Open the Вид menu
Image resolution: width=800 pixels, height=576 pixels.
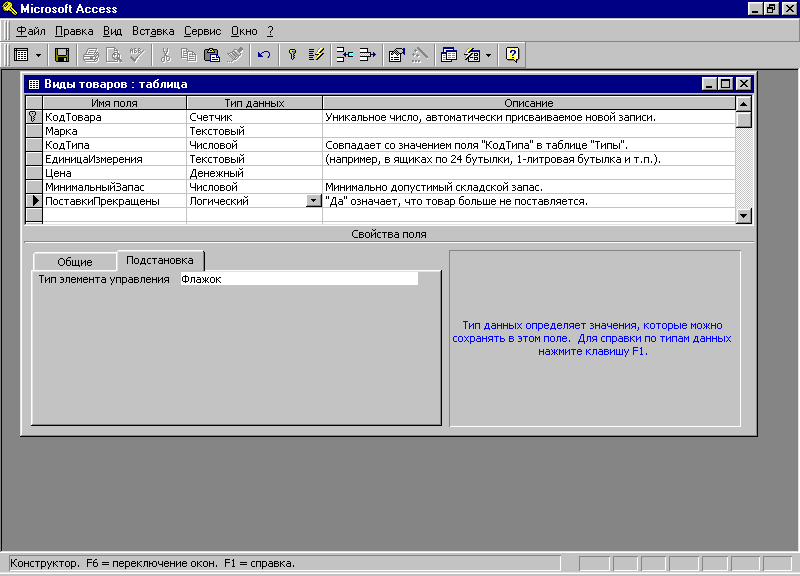tap(112, 31)
